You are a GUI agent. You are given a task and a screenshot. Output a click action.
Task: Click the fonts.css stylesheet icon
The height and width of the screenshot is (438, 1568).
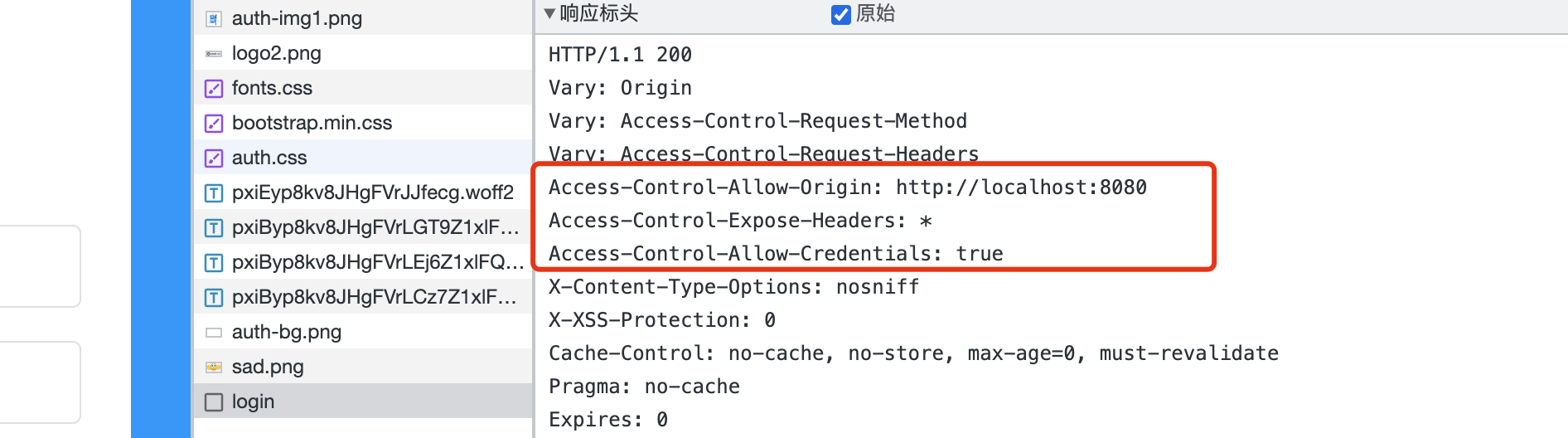pos(214,89)
